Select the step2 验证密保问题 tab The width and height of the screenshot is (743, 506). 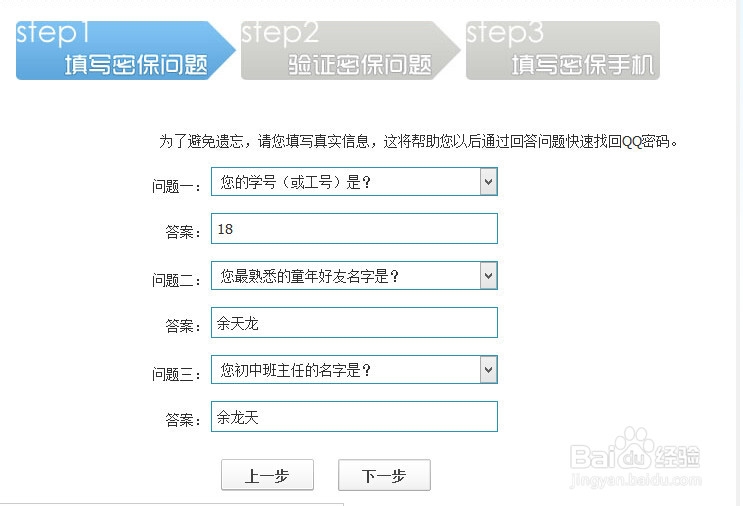point(350,50)
